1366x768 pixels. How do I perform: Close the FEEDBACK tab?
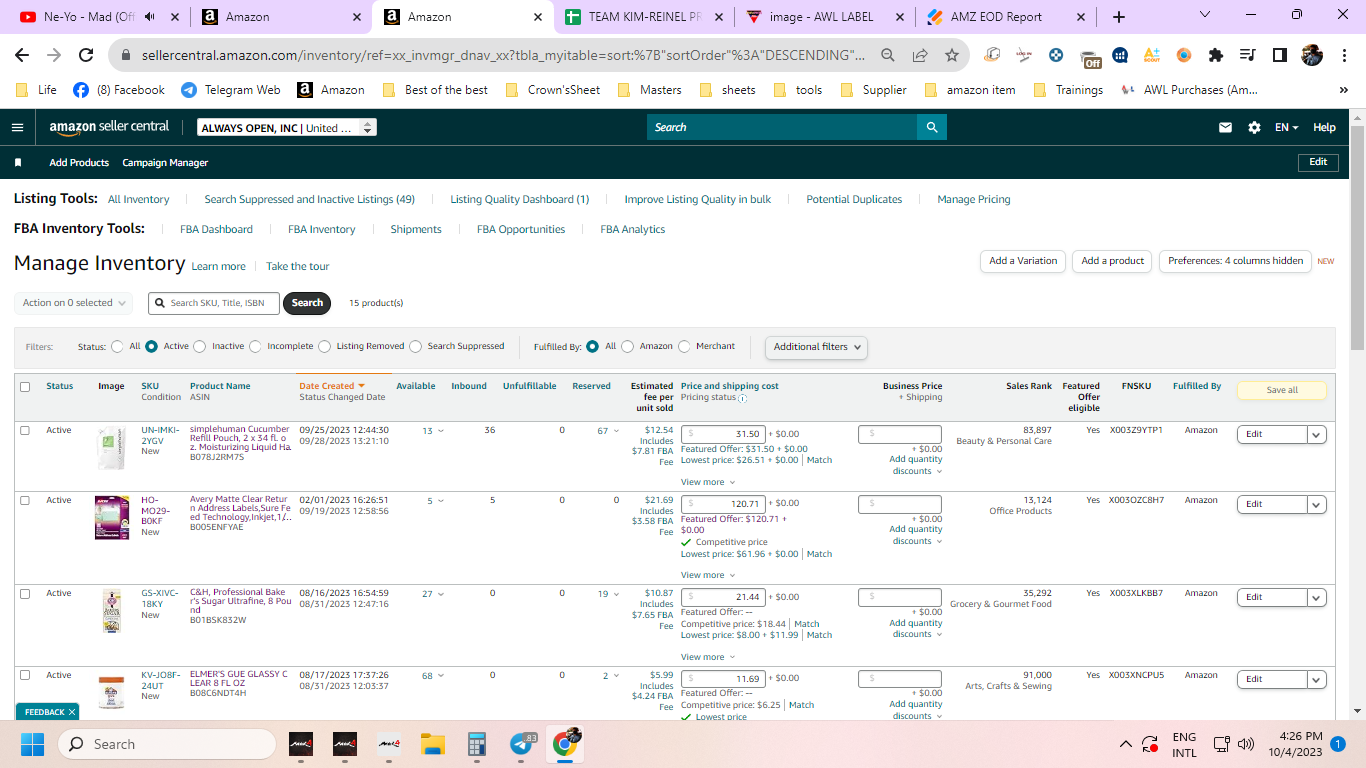72,712
